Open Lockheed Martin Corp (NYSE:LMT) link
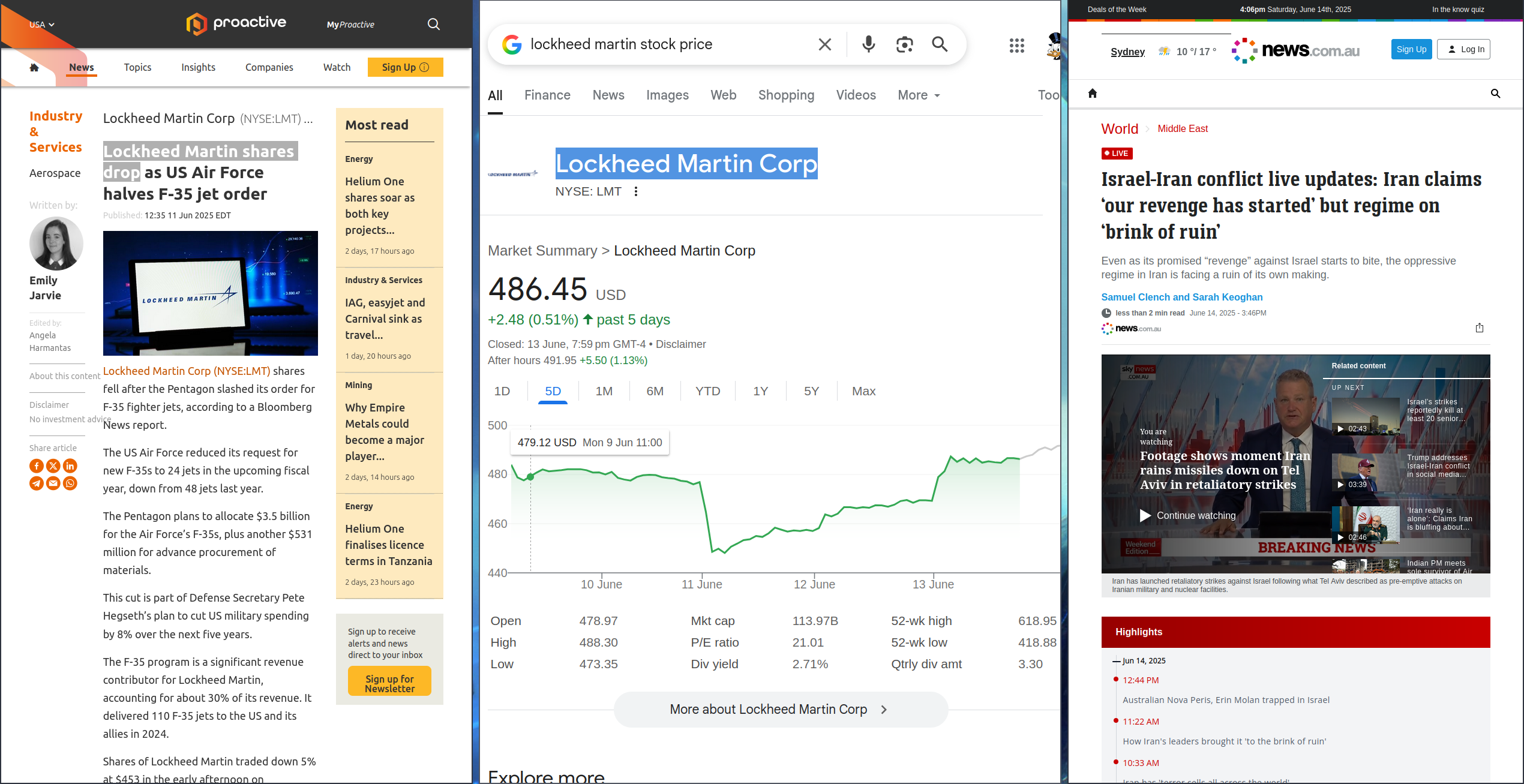The height and width of the screenshot is (784, 1524). (x=187, y=371)
